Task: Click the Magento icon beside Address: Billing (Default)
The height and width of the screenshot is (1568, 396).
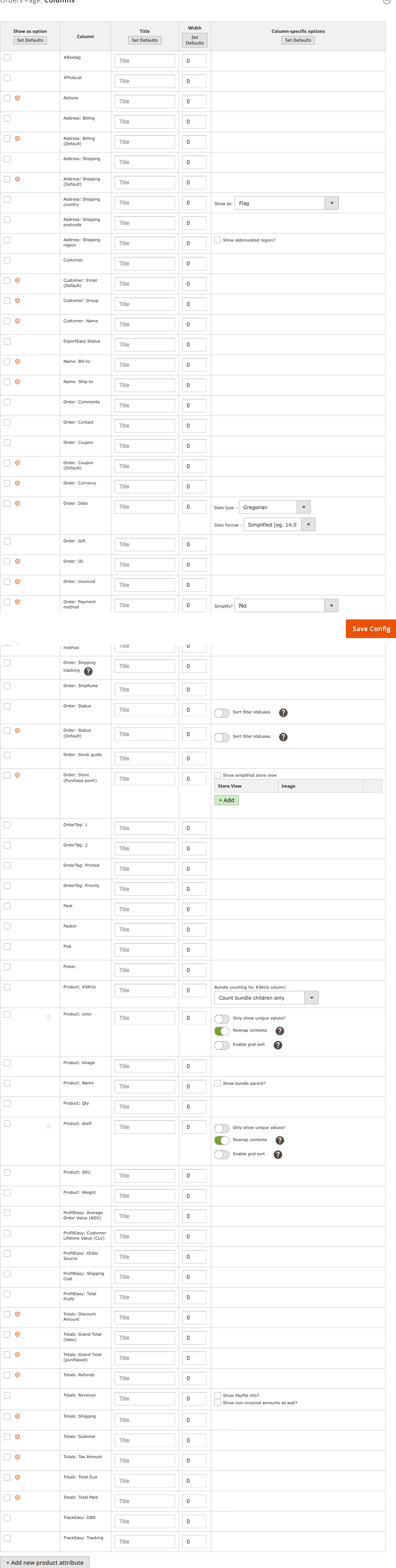Action: 18,139
